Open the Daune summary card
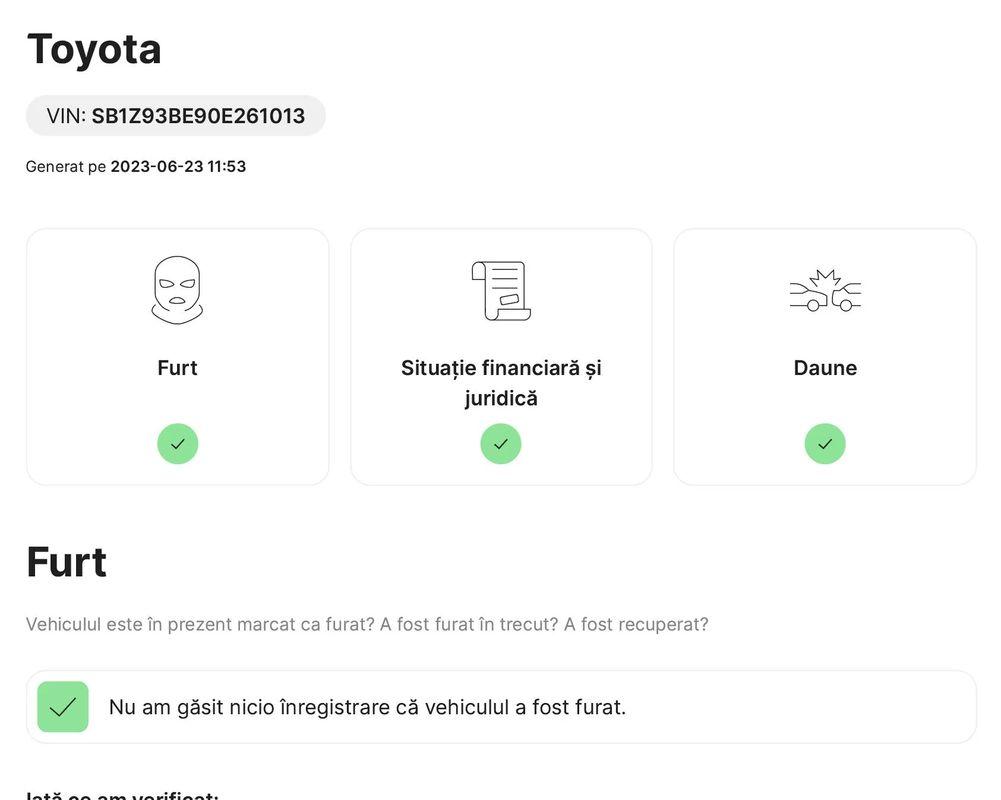 825,357
